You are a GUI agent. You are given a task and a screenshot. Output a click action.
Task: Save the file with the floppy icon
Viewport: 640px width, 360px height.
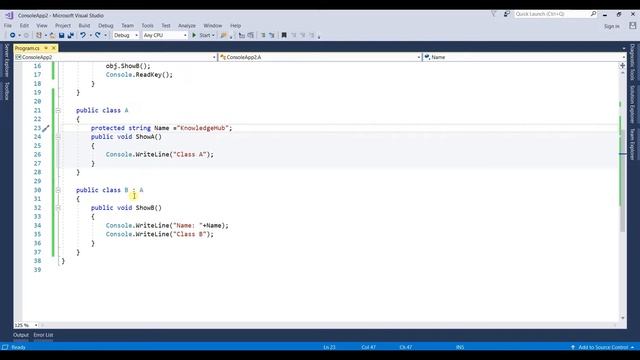(x=61, y=36)
